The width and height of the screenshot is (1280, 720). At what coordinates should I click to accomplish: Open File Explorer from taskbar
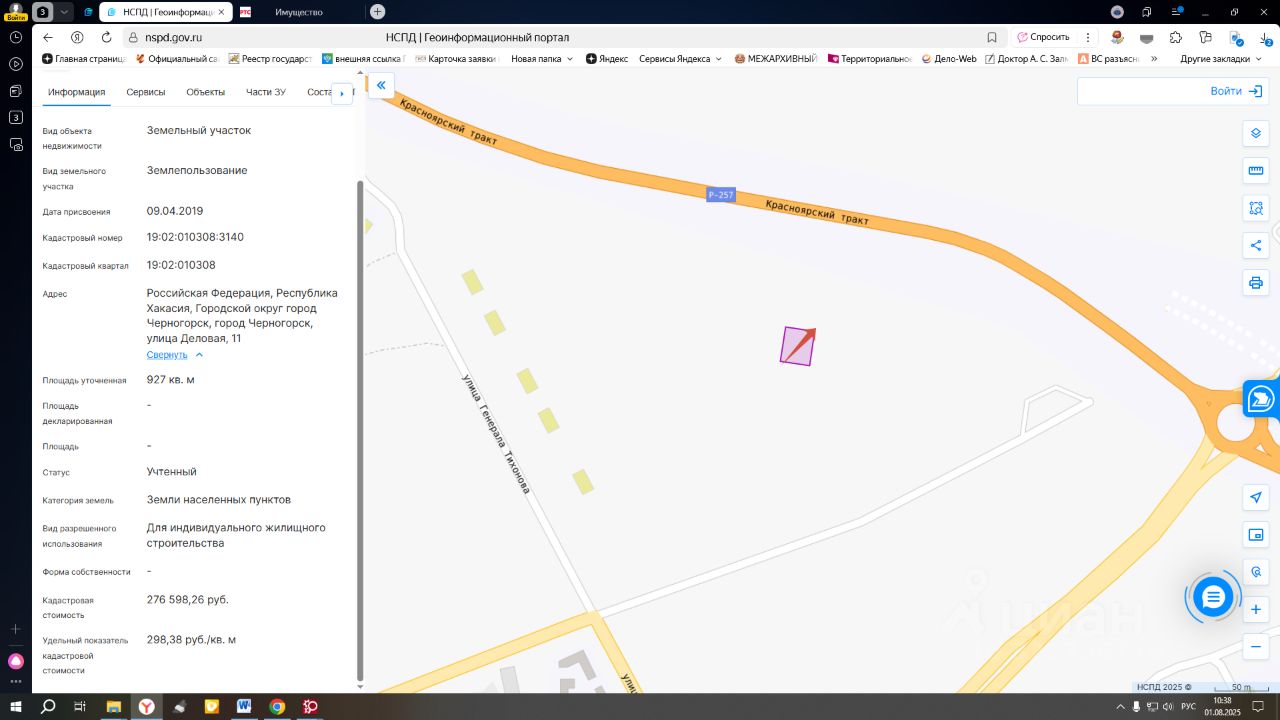(x=114, y=706)
